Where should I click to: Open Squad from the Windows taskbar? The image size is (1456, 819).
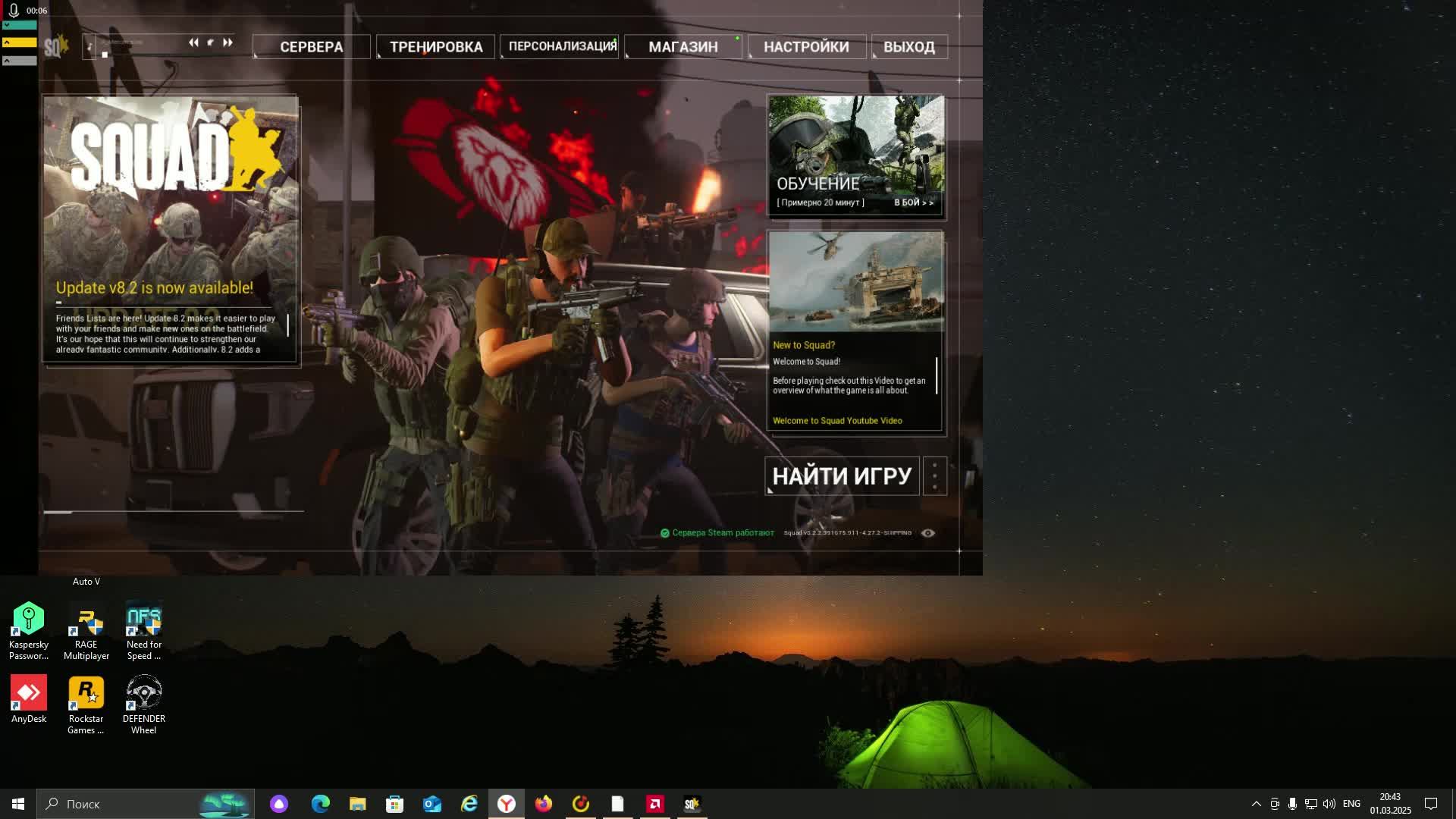[x=692, y=804]
